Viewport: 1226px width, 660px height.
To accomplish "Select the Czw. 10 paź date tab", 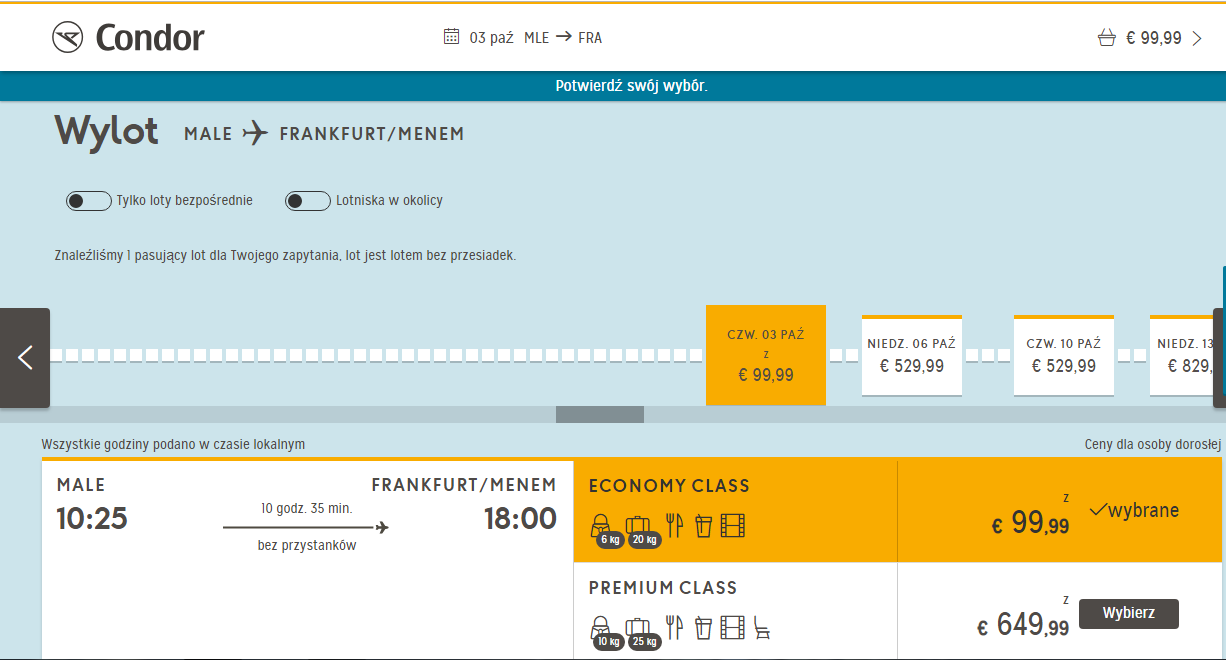I will (1064, 356).
